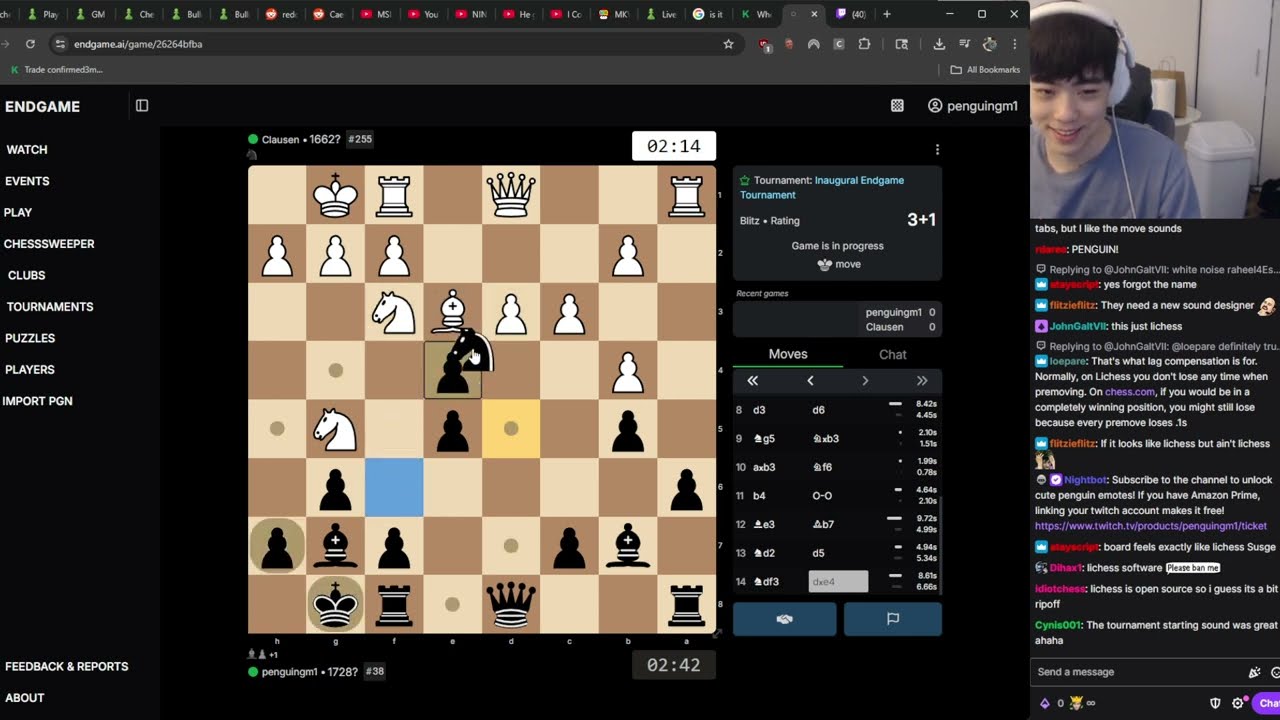Click the move dot on g4 square
The height and width of the screenshot is (720, 1280).
(336, 371)
